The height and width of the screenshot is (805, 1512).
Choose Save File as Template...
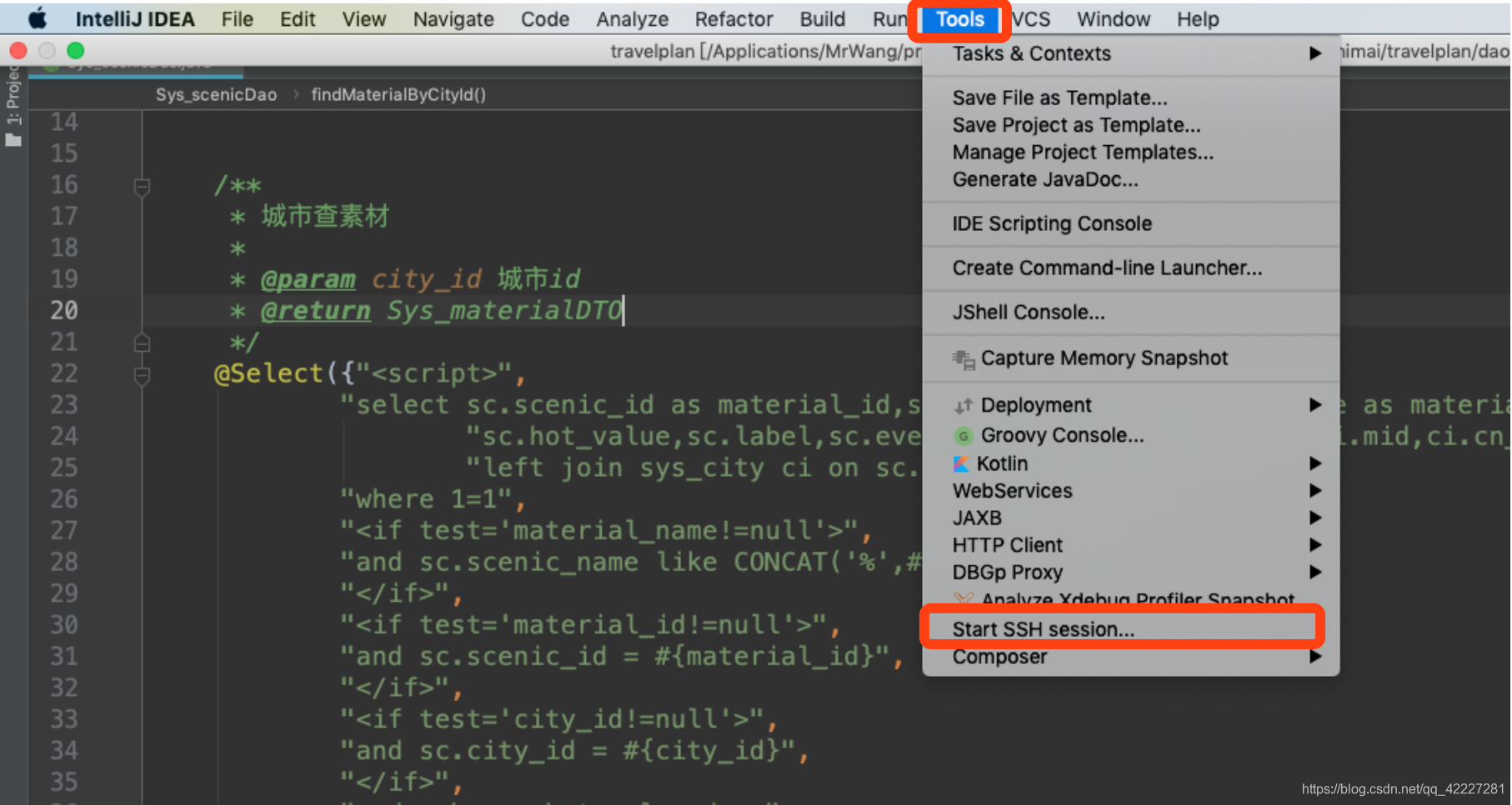click(x=1131, y=97)
